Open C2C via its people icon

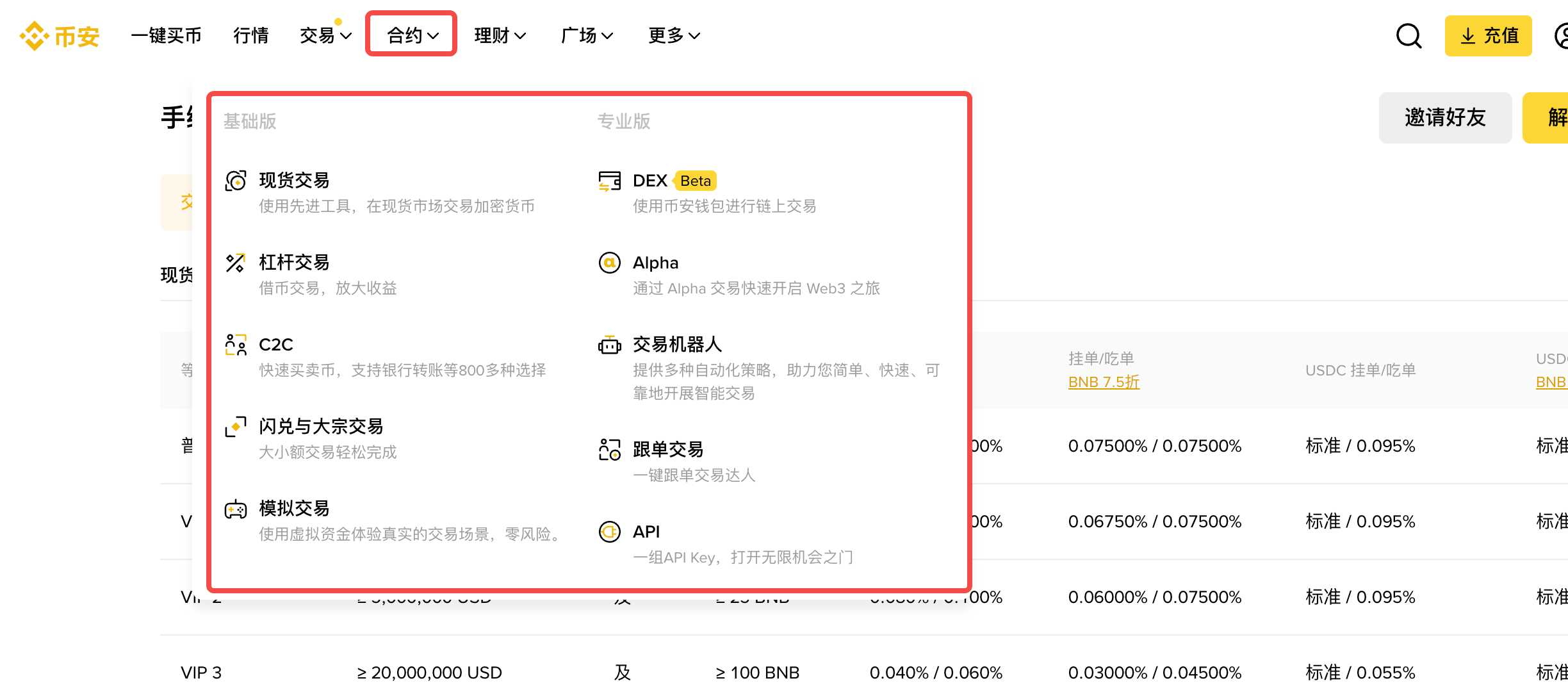coord(236,344)
